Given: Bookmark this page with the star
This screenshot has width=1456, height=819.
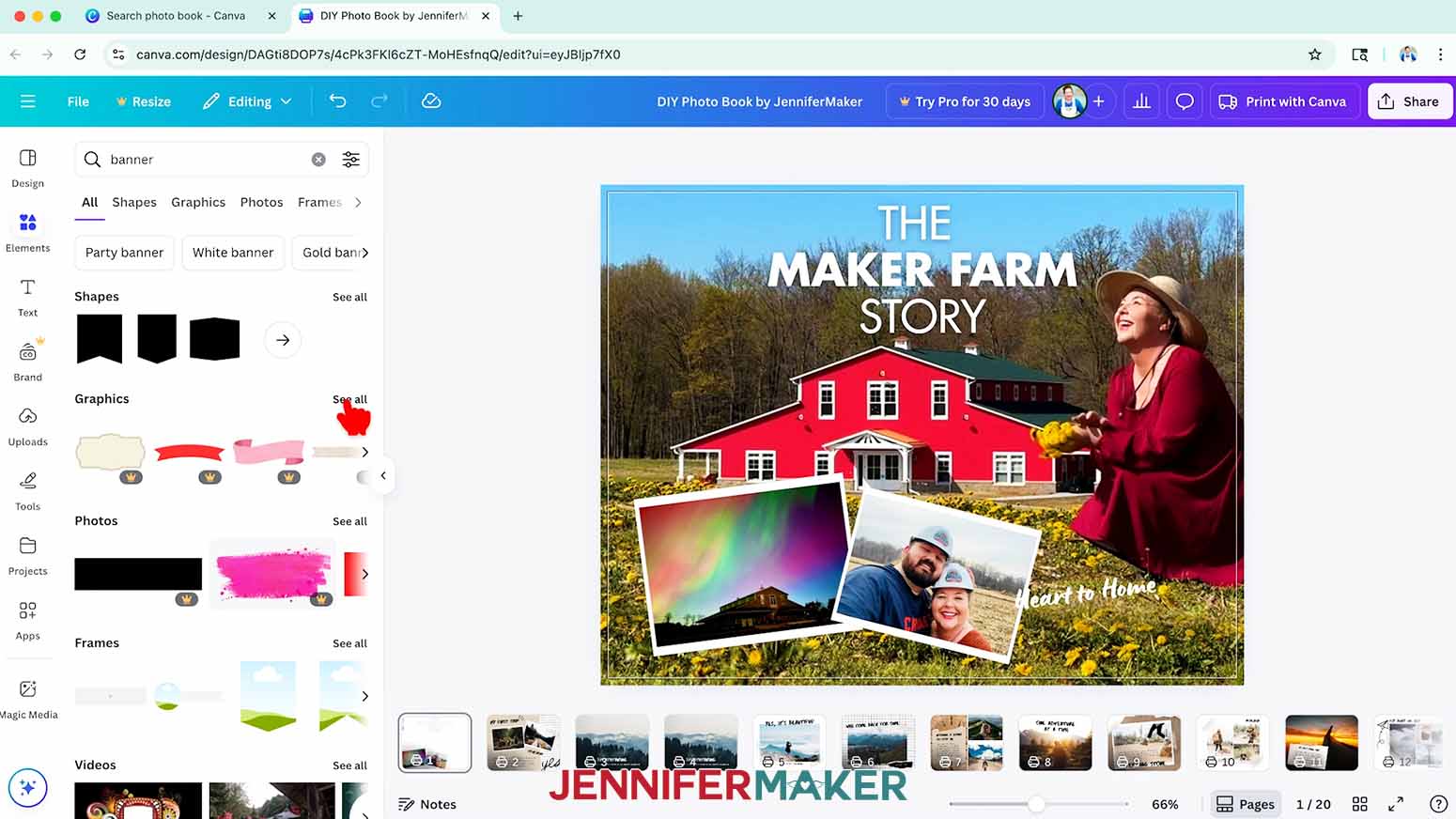Looking at the screenshot, I should (1315, 54).
